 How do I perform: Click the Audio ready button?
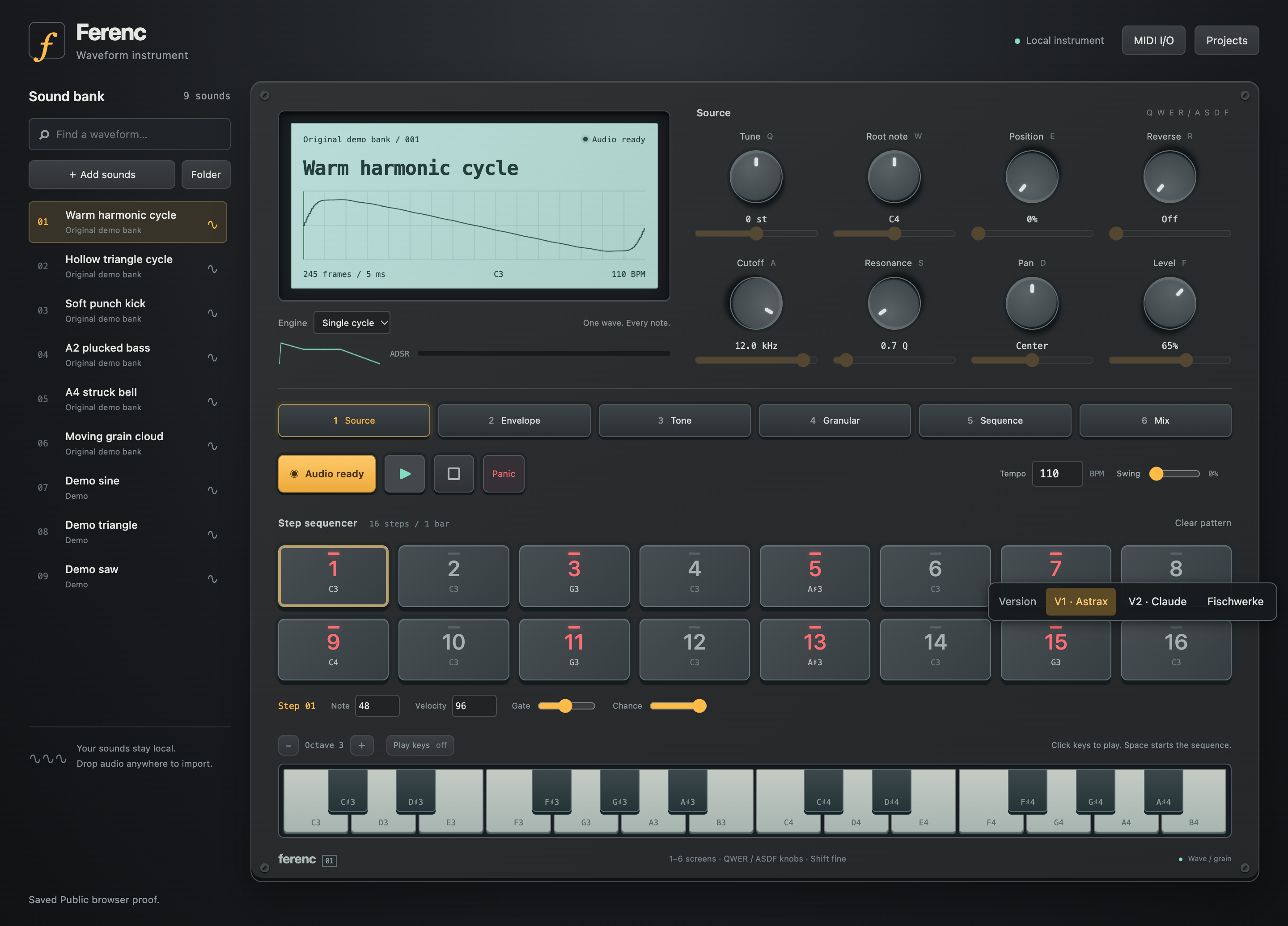pos(326,473)
